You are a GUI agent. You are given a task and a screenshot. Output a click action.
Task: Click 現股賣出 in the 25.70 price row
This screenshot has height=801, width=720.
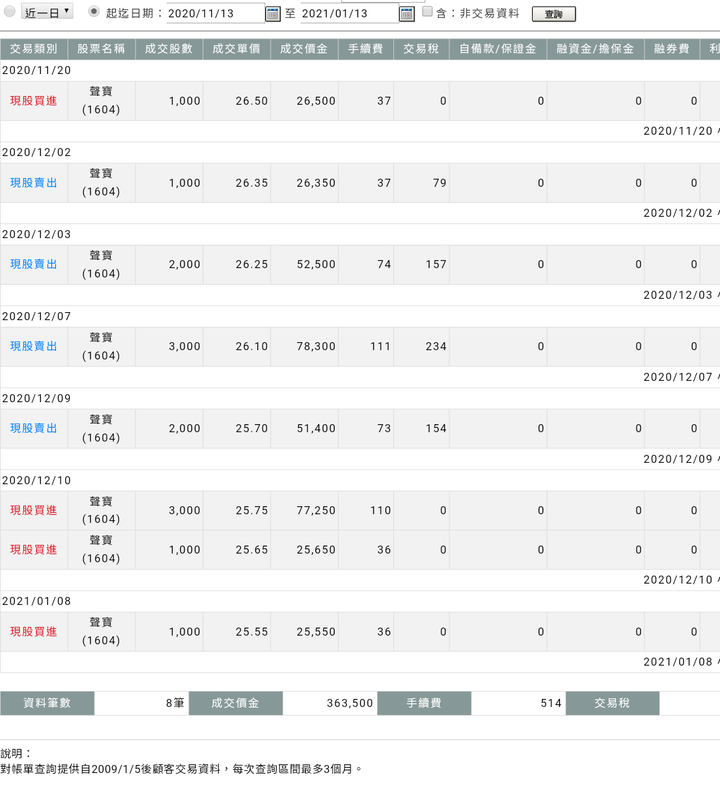[x=34, y=428]
